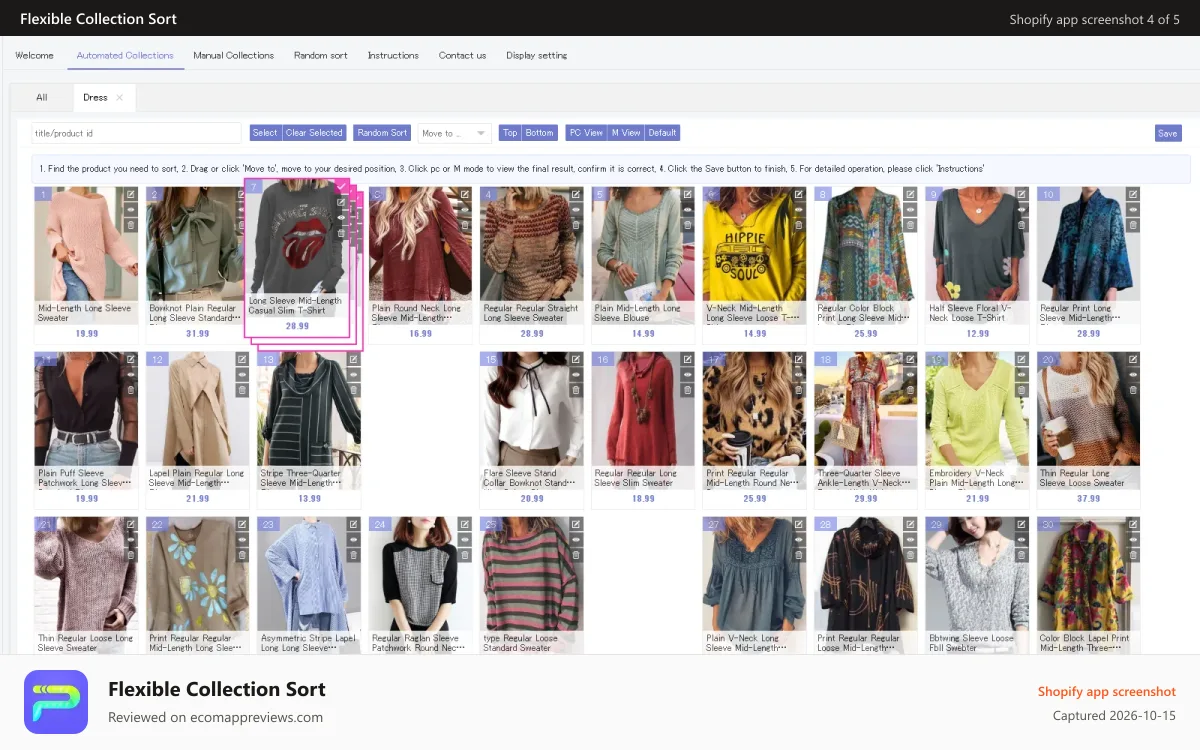Move selected products to Top
The width and height of the screenshot is (1200, 750).
tap(510, 133)
